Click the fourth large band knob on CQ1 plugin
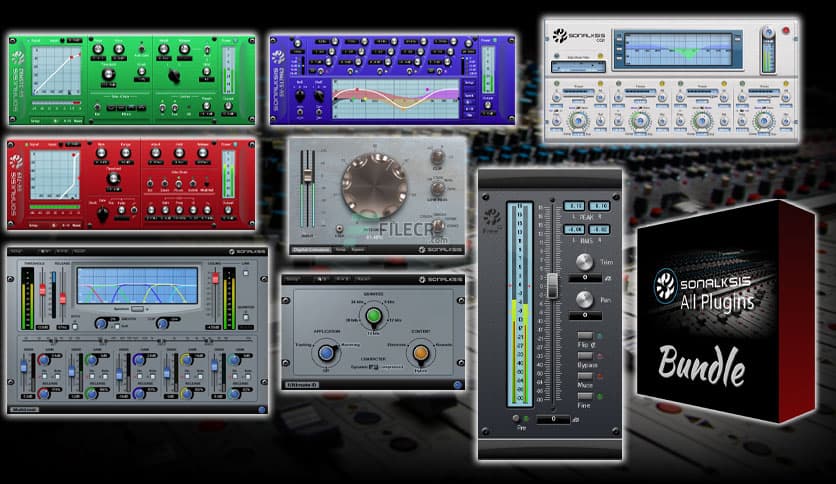This screenshot has width=836, height=484. coord(763,121)
